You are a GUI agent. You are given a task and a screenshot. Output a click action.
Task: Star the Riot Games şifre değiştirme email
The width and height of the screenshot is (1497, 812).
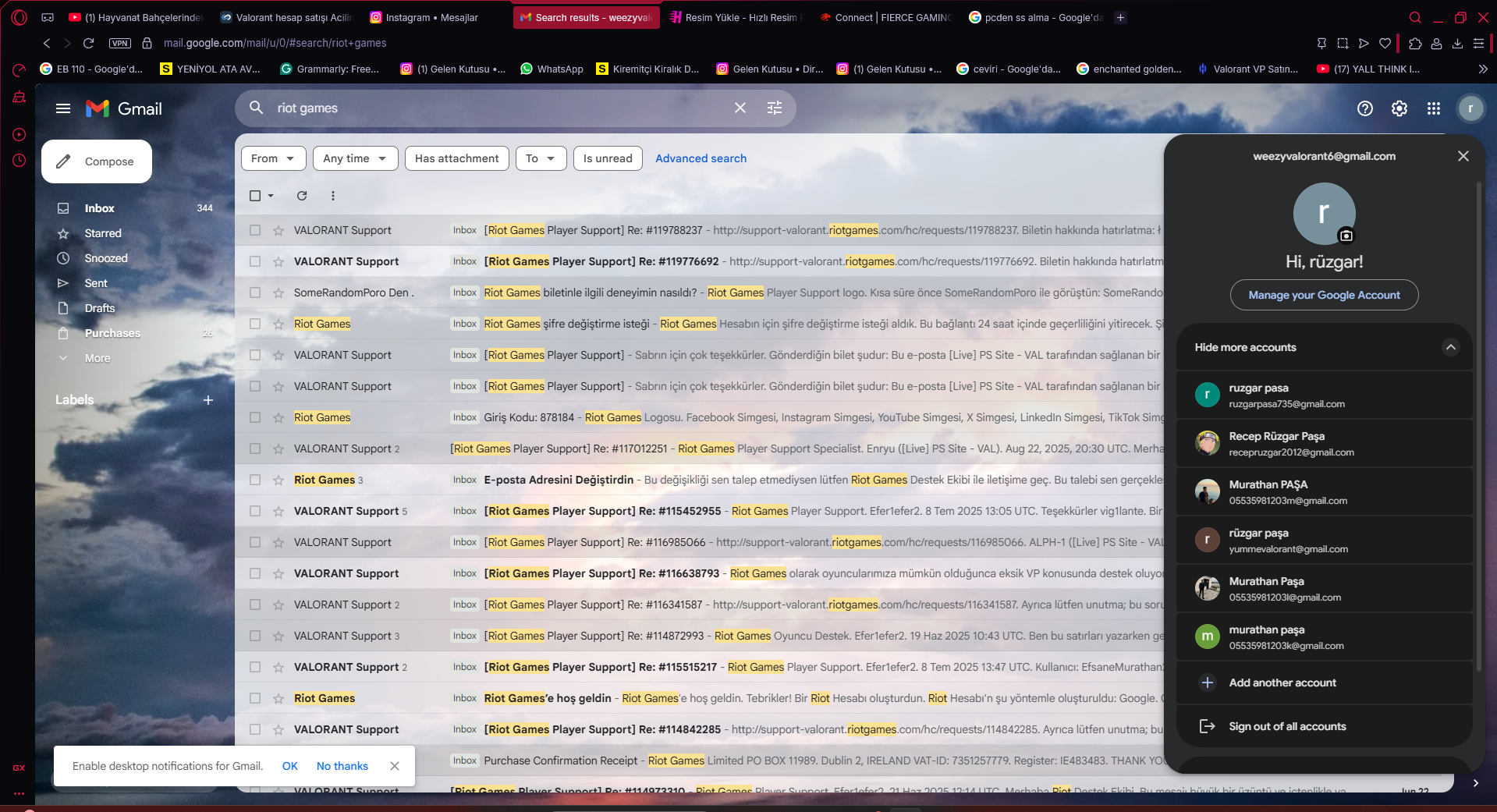coord(278,324)
